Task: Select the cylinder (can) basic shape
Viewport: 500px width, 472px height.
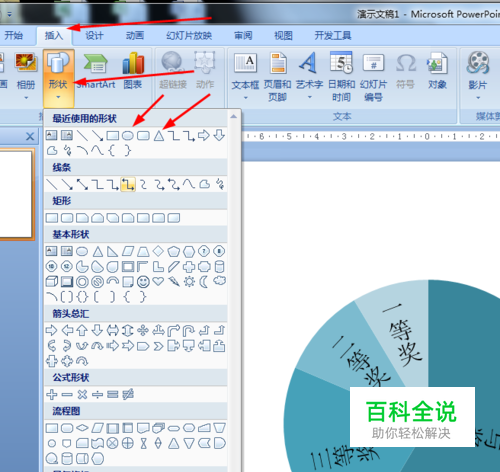Action: coord(219,266)
